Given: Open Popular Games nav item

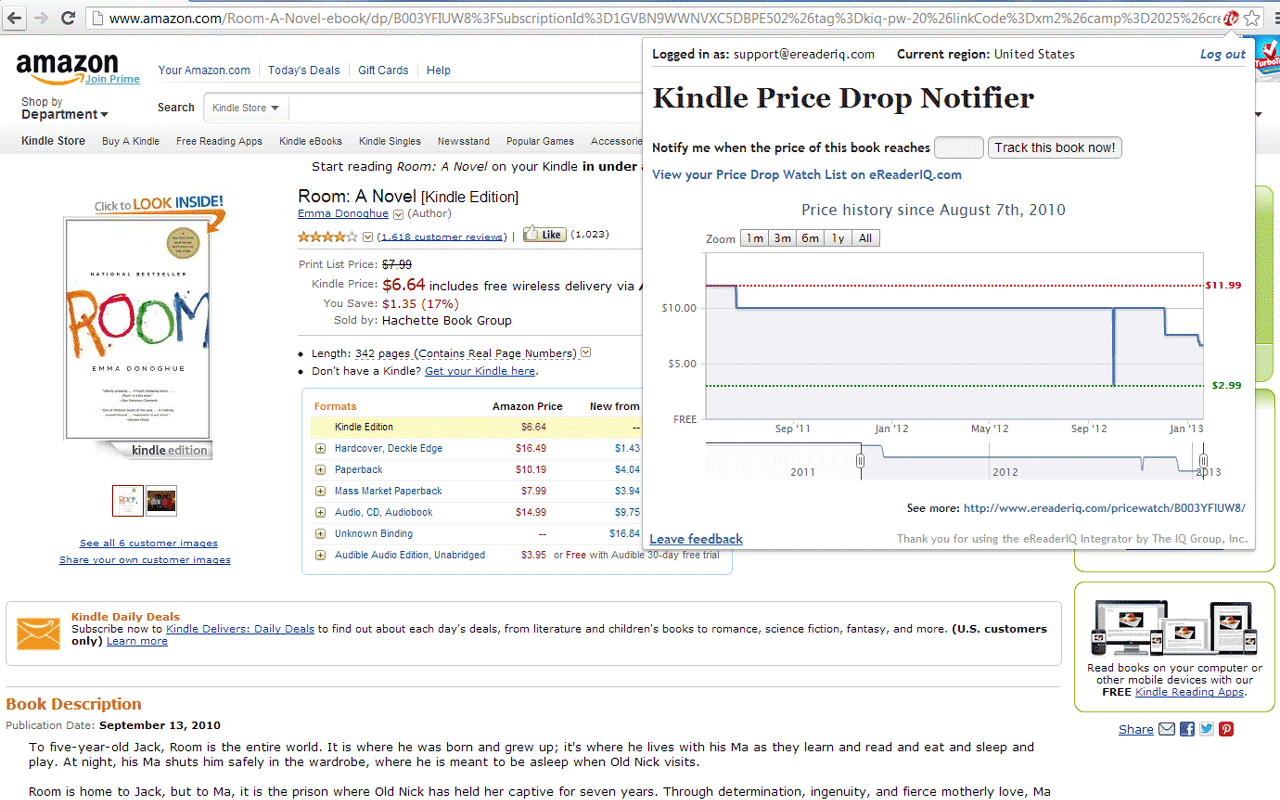Looking at the screenshot, I should click(x=540, y=141).
